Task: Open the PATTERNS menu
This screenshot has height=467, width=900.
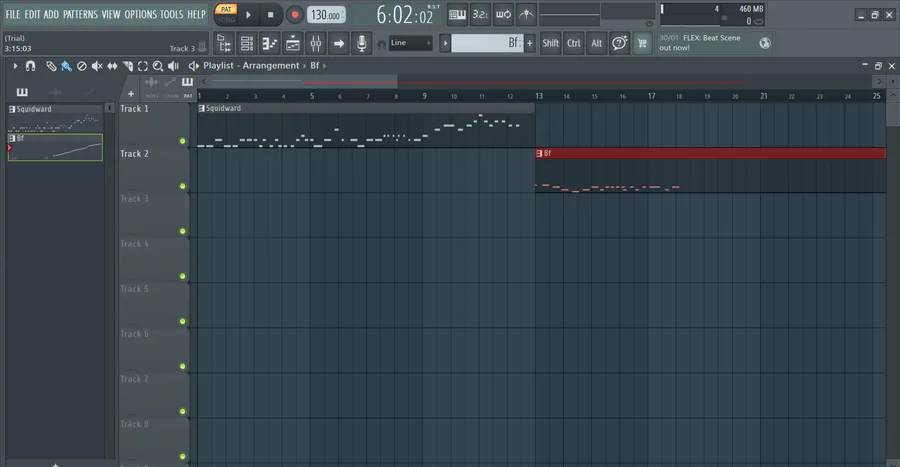Action: coord(80,14)
